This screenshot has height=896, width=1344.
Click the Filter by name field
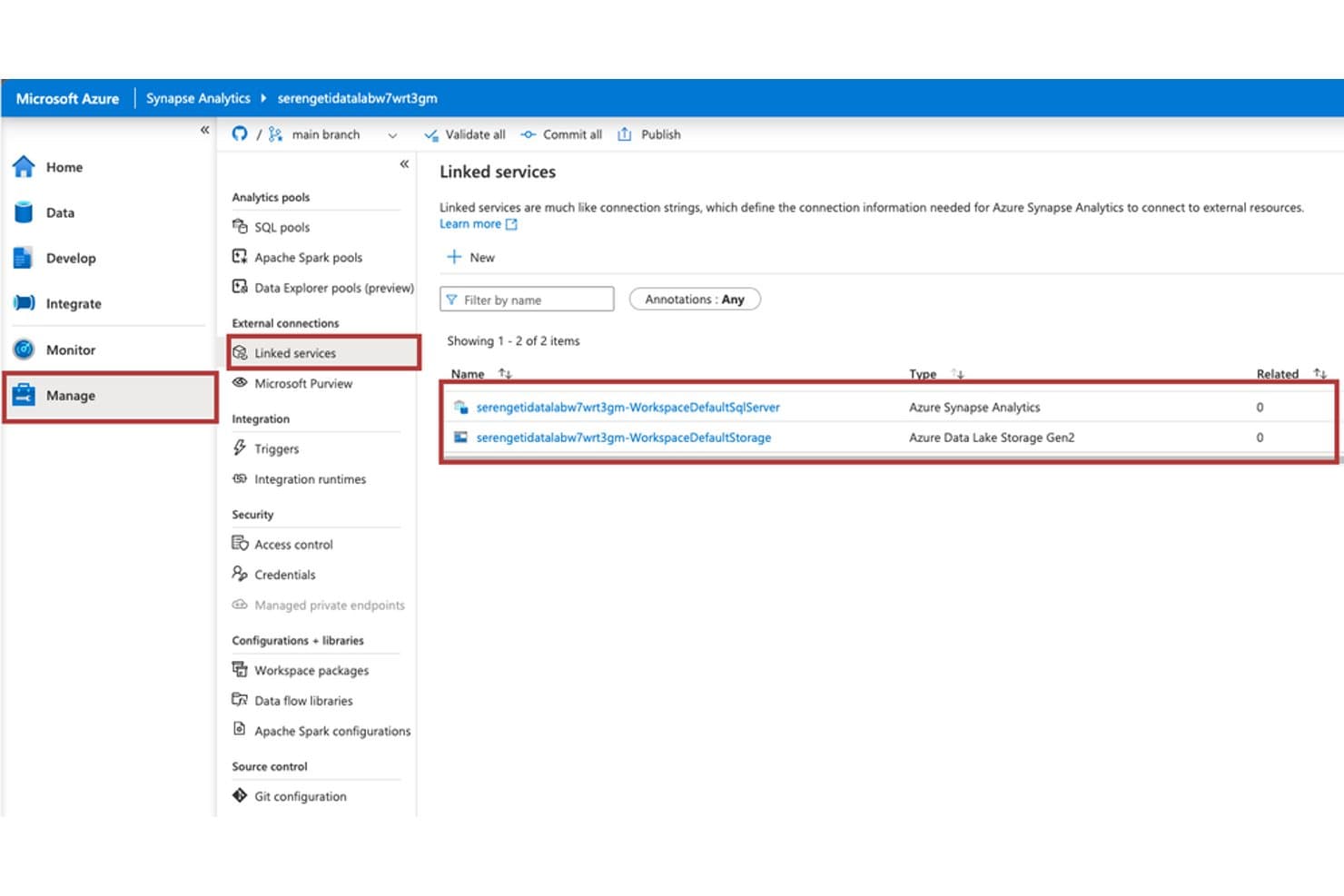(x=527, y=299)
